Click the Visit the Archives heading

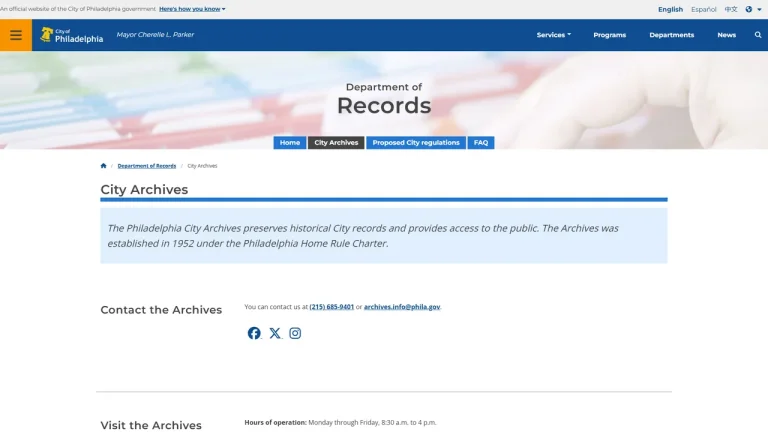[x=151, y=425]
